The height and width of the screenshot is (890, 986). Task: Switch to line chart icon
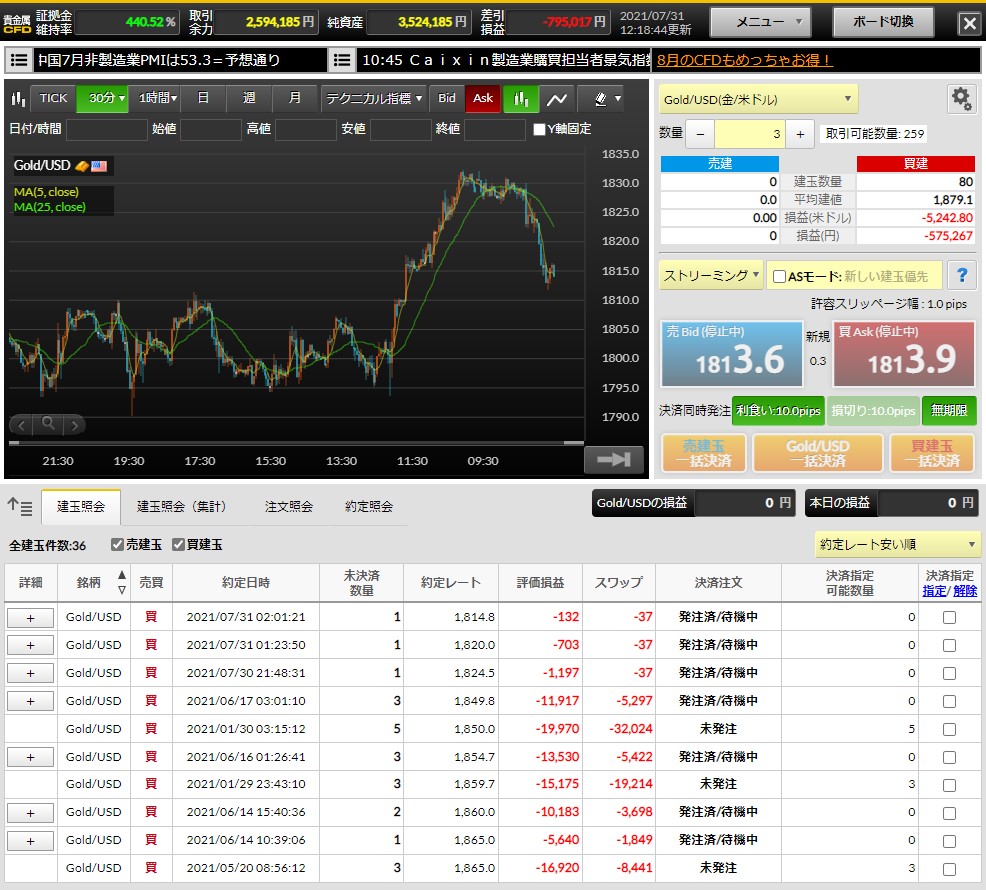557,99
